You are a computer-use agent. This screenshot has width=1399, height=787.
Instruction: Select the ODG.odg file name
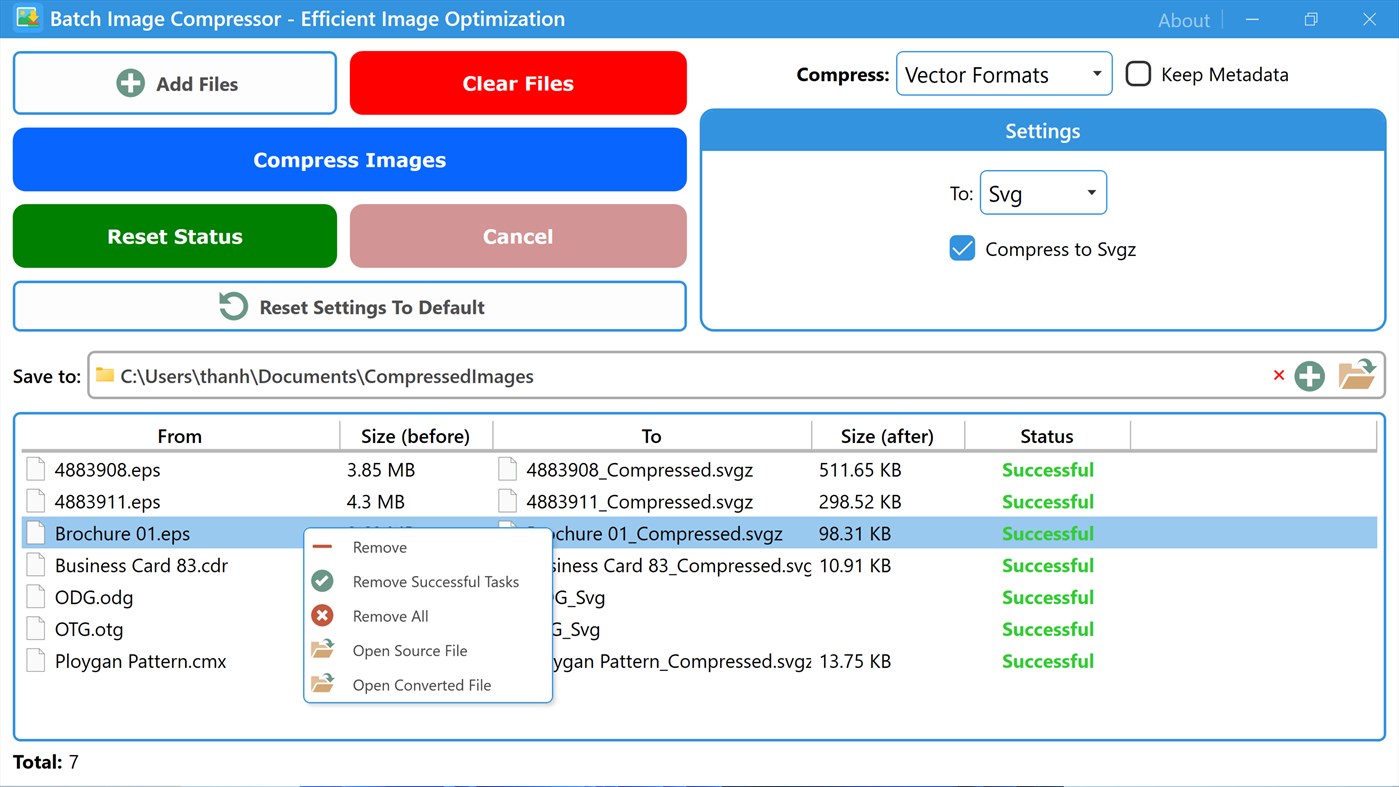(x=94, y=598)
